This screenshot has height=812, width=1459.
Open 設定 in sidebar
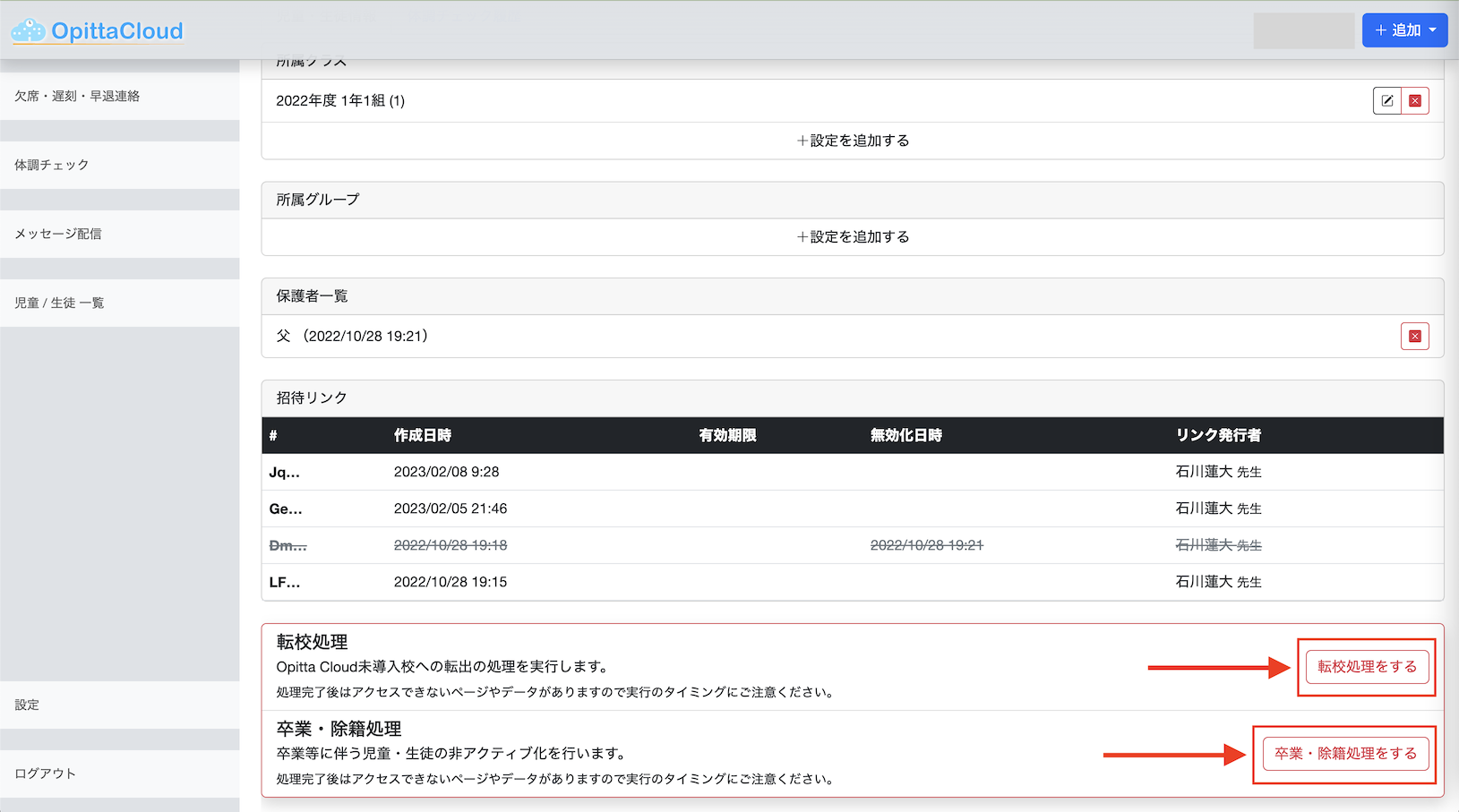pos(120,705)
